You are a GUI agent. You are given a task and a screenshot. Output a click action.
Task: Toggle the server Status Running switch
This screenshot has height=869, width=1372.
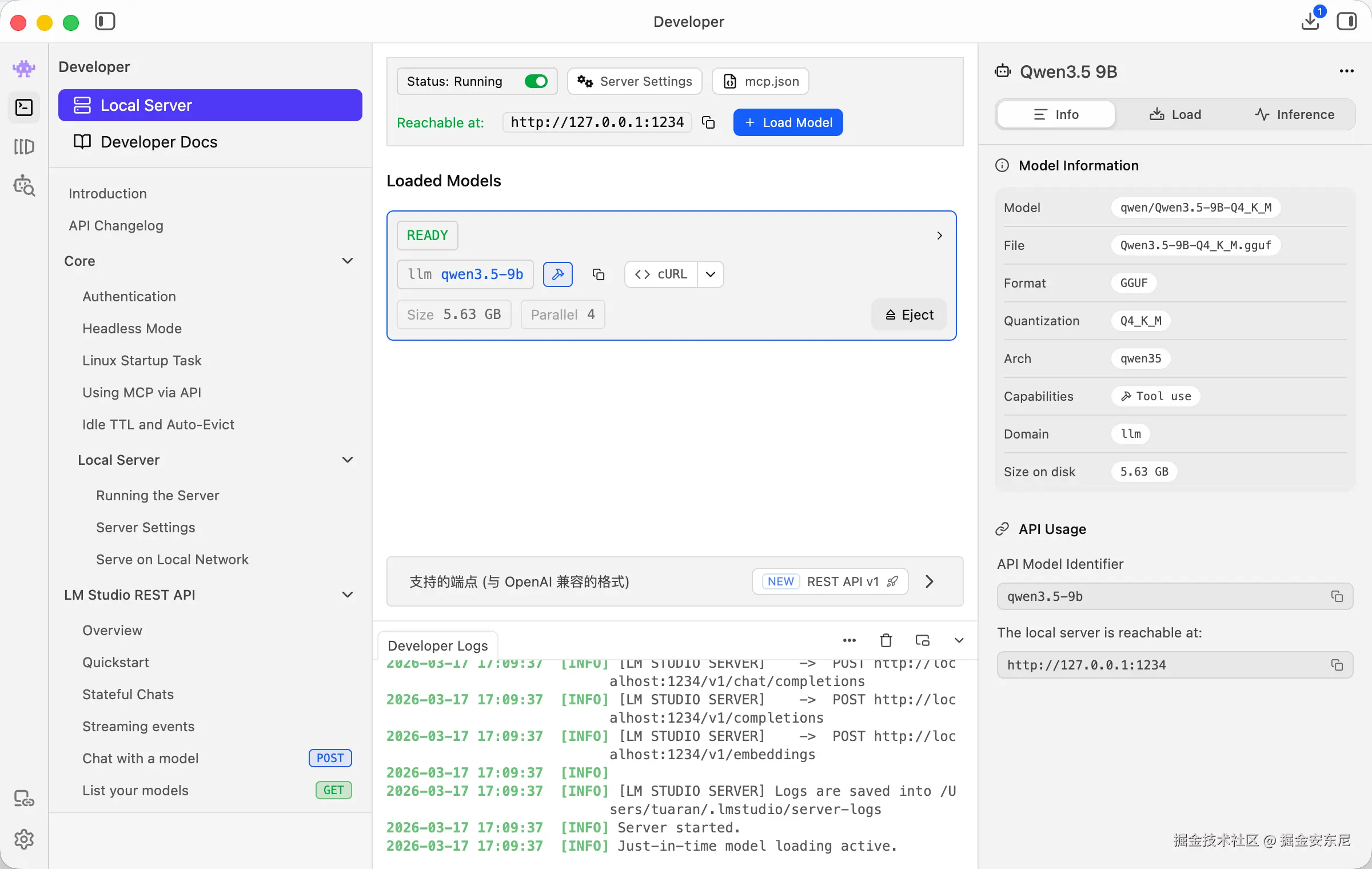coord(536,81)
